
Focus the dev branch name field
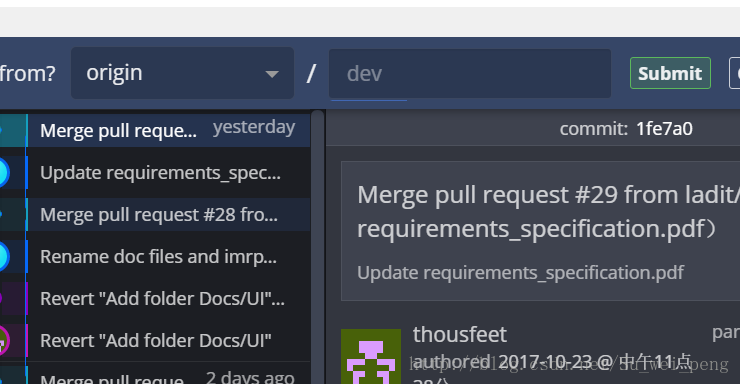[470, 74]
